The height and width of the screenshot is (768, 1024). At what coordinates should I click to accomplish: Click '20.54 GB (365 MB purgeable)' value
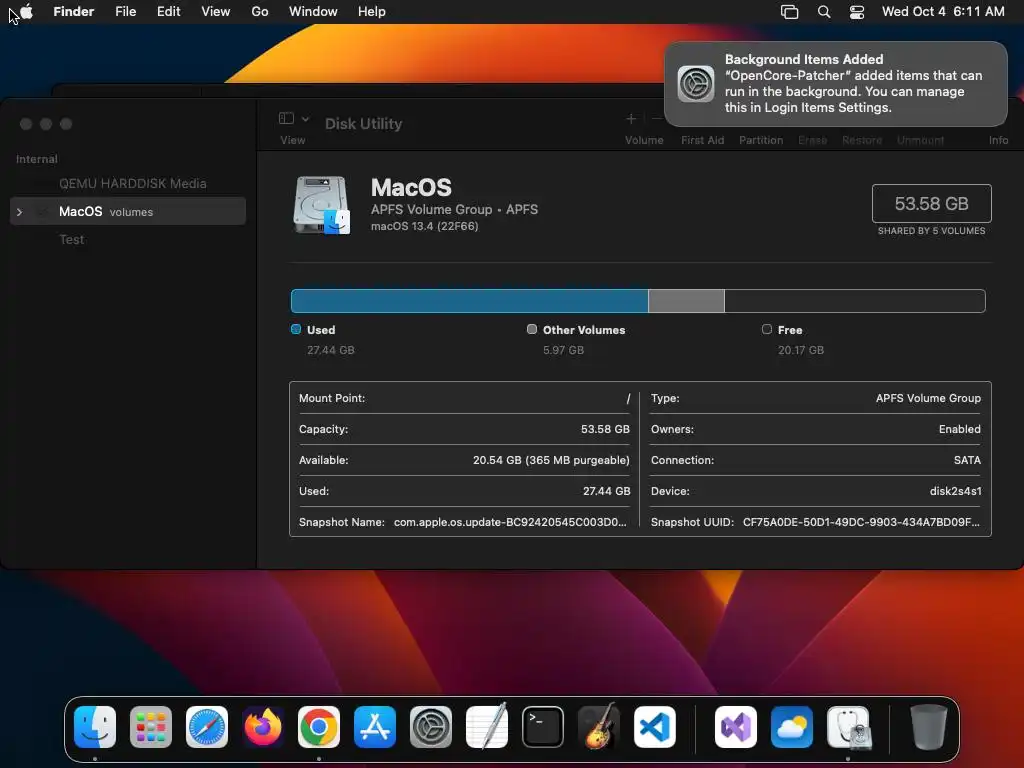pos(551,460)
